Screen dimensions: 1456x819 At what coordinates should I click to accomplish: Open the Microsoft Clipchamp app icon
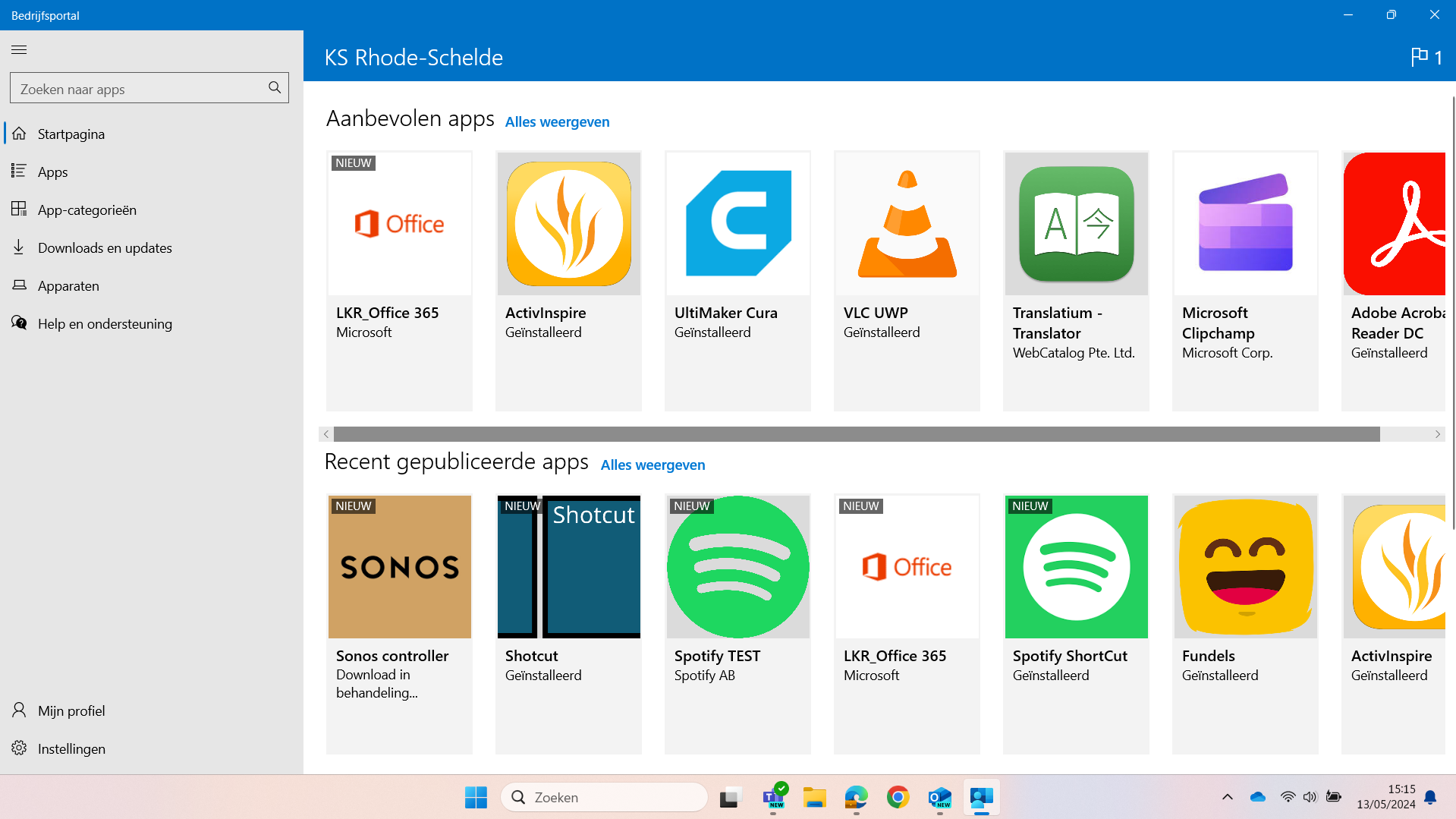point(1245,224)
